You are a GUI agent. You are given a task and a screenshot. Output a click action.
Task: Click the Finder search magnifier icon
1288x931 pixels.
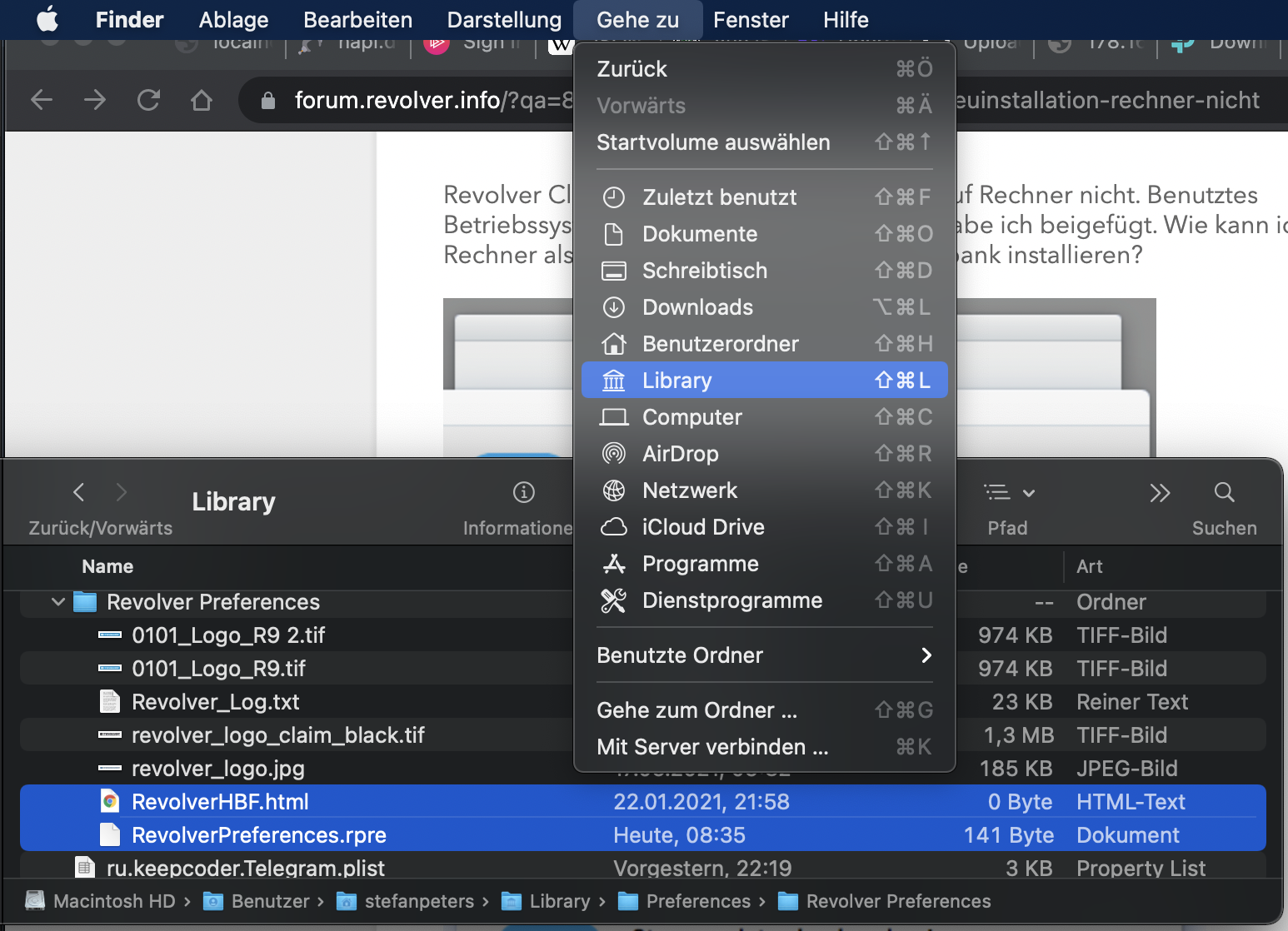(1224, 492)
